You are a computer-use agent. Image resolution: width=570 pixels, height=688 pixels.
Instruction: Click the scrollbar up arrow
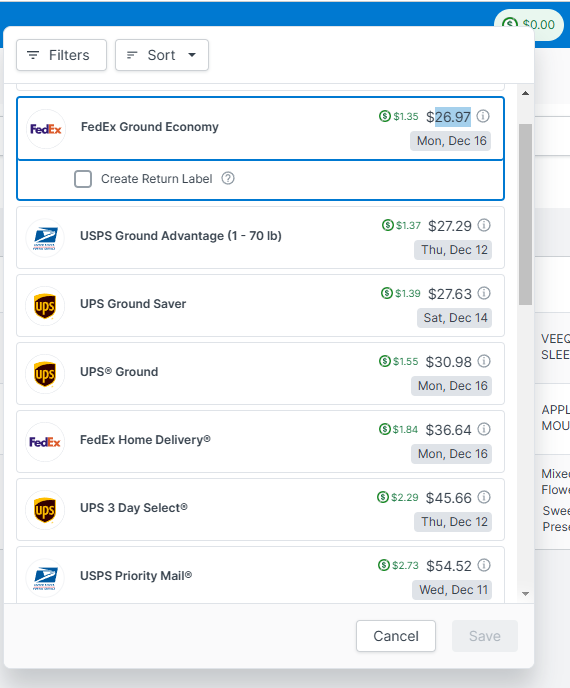point(525,93)
